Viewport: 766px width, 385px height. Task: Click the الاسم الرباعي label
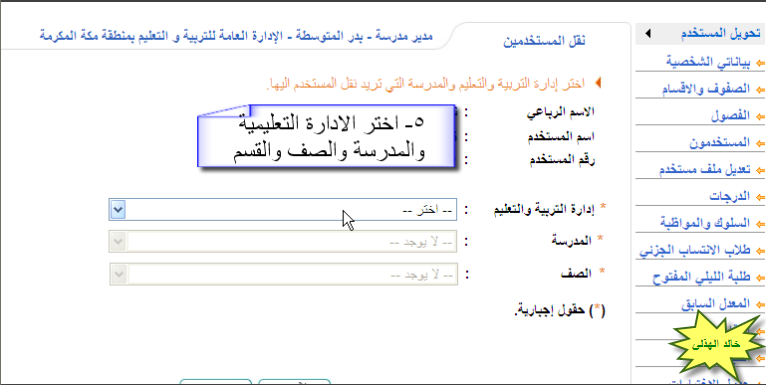pos(560,111)
